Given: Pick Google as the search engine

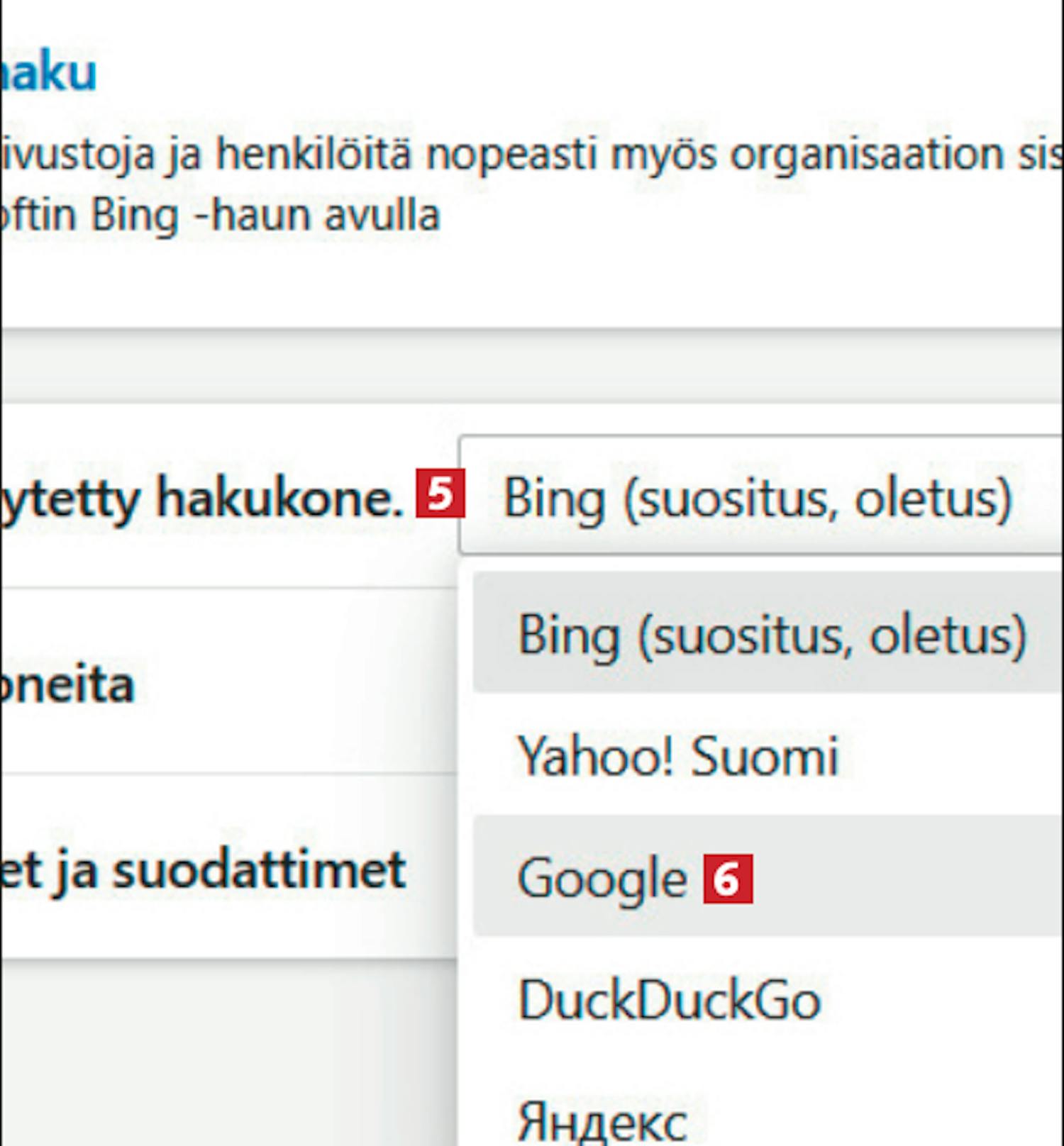Looking at the screenshot, I should click(603, 878).
